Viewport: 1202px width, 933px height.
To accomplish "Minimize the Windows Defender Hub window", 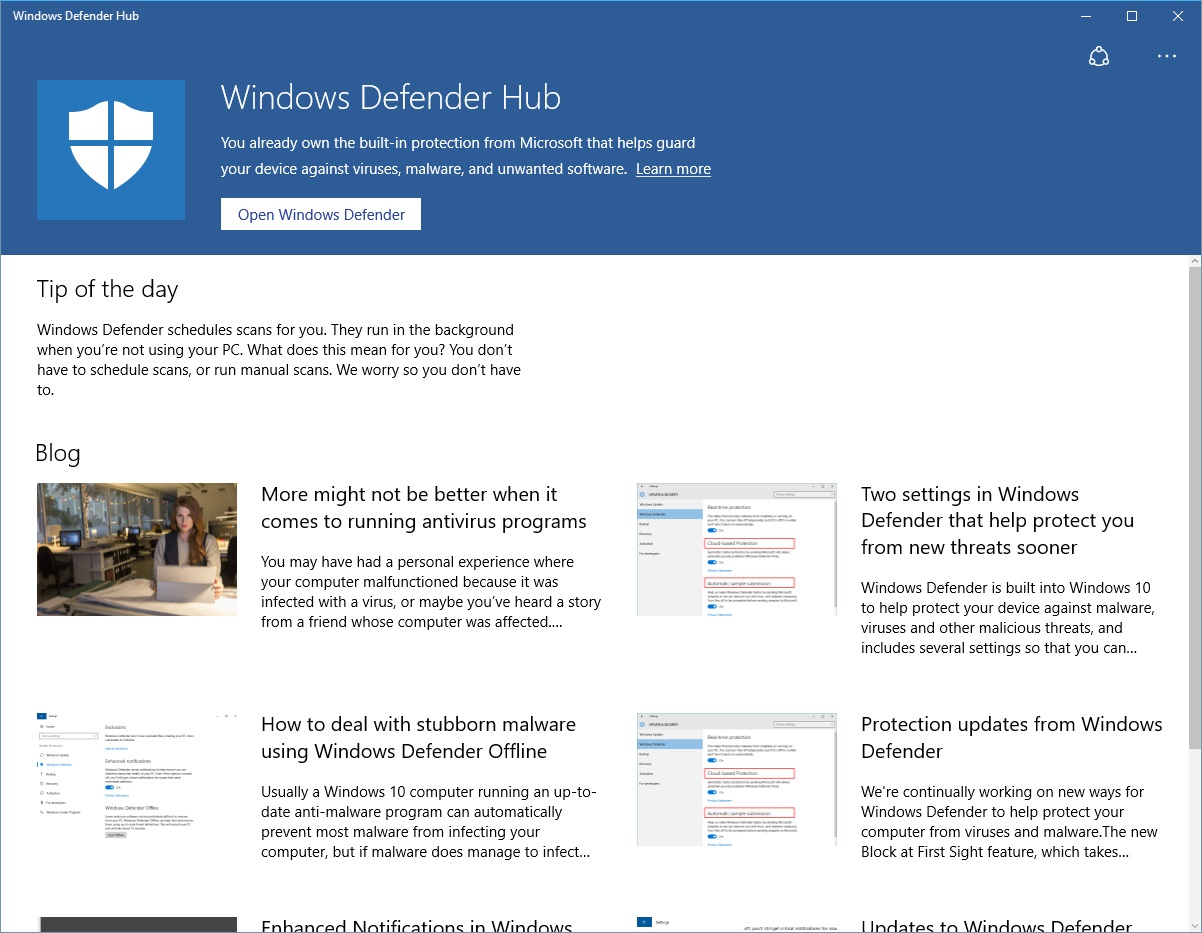I will click(x=1085, y=16).
